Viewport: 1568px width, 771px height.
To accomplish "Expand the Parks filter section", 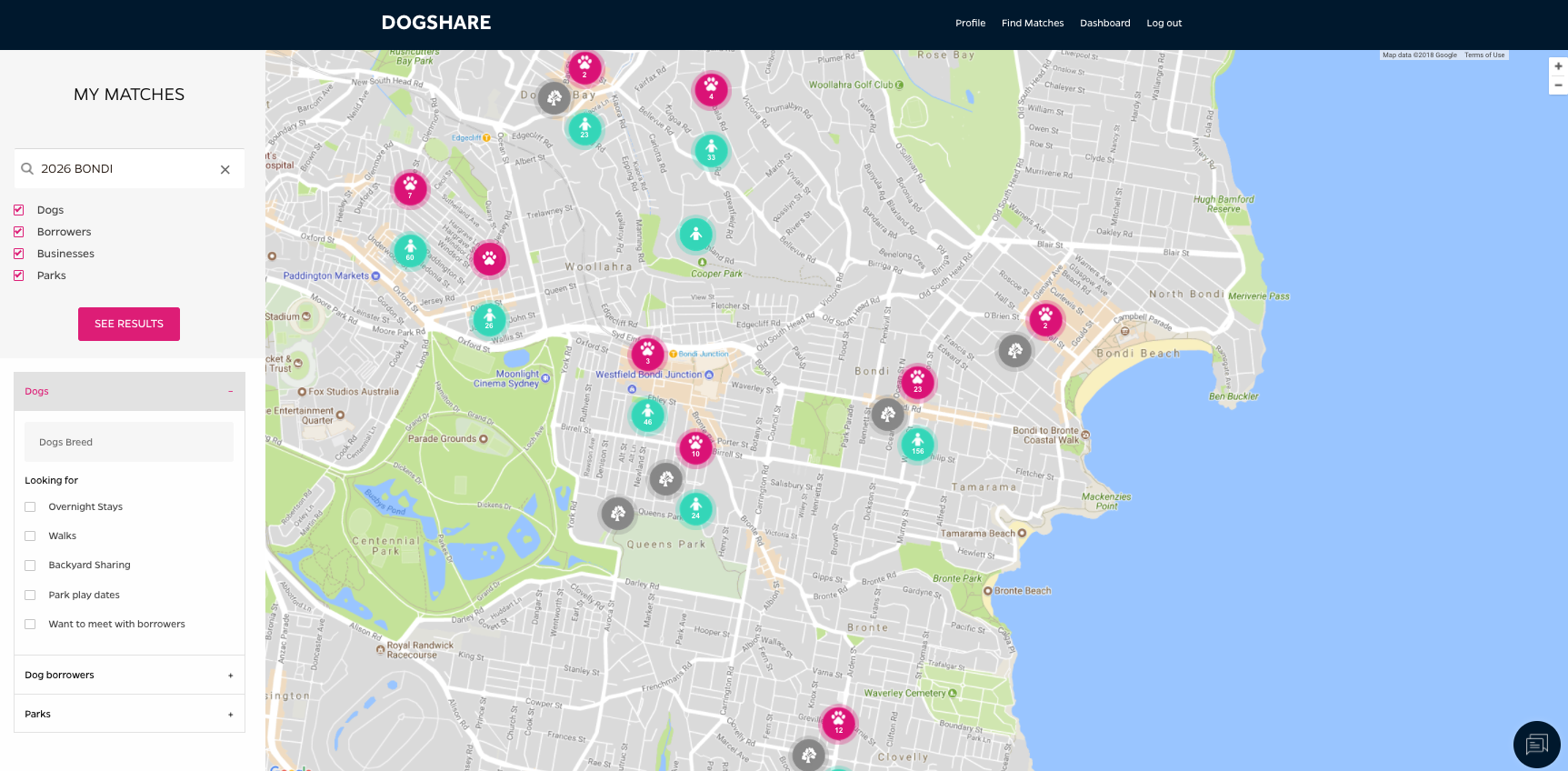I will tap(129, 714).
